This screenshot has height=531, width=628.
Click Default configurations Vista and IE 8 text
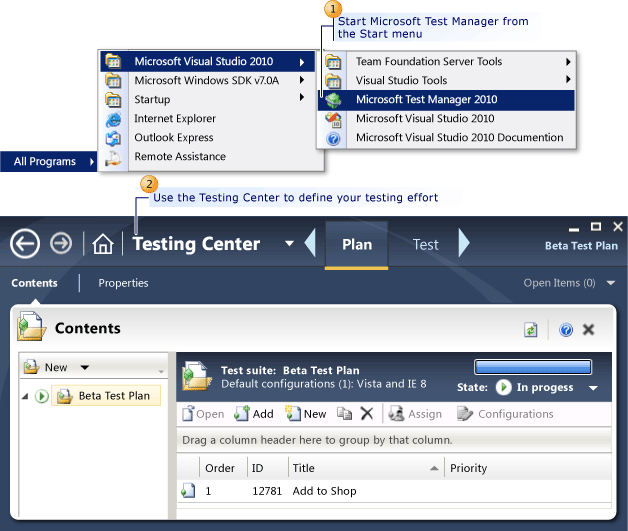[x=324, y=384]
